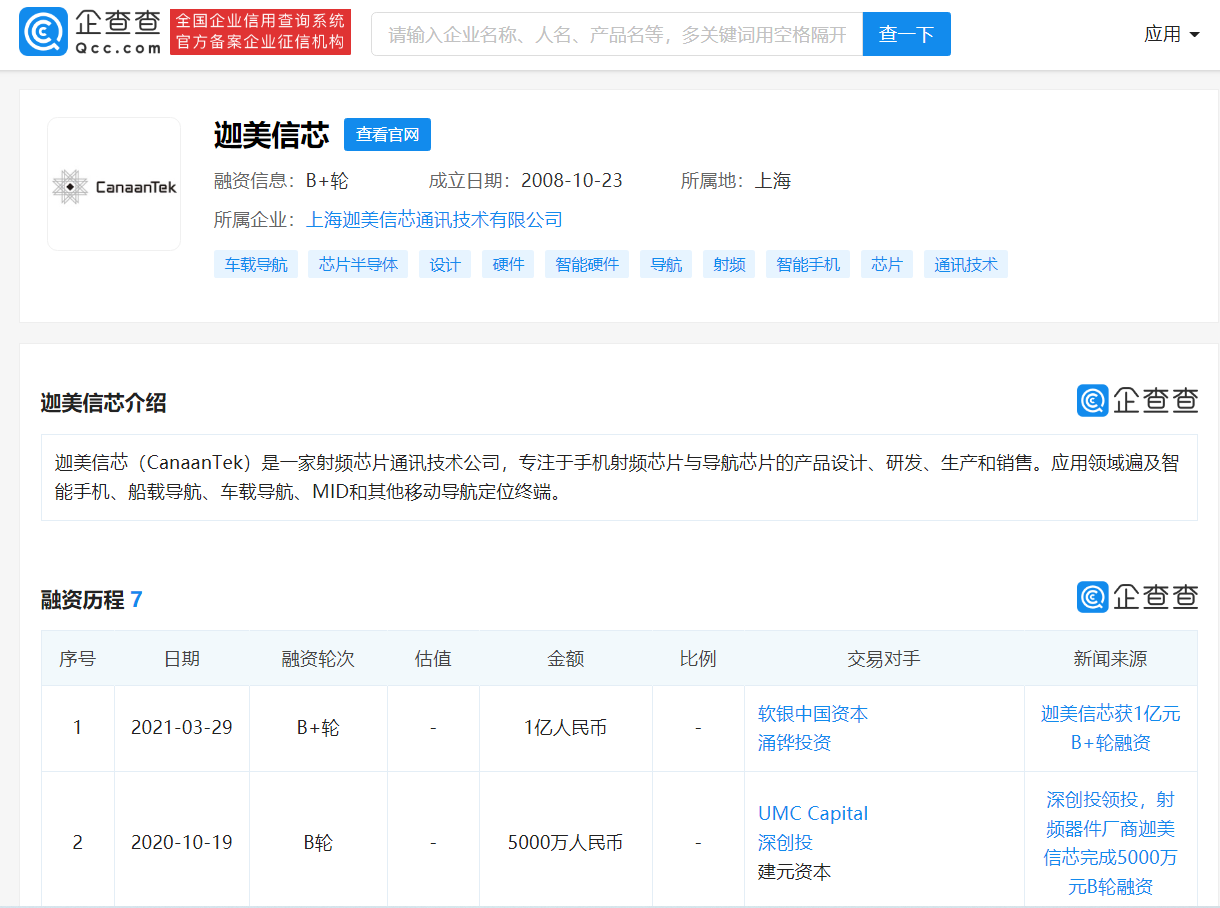The height and width of the screenshot is (908, 1220).
Task: Click the 迦美信芯介绍 section heading
Action: click(x=104, y=403)
